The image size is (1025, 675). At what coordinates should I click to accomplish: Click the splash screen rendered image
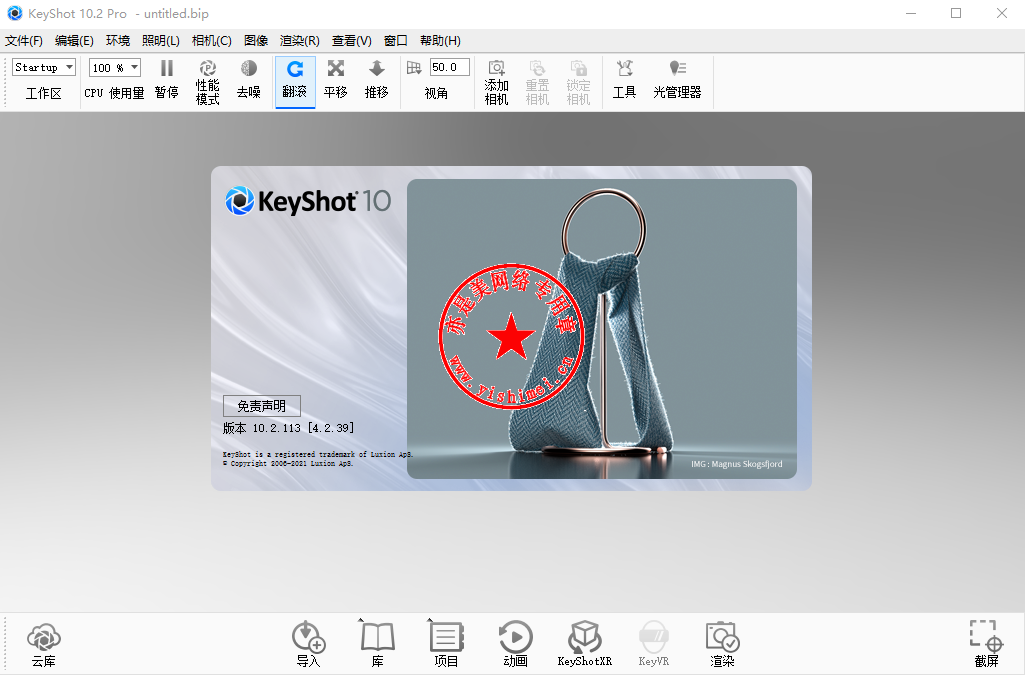[601, 329]
